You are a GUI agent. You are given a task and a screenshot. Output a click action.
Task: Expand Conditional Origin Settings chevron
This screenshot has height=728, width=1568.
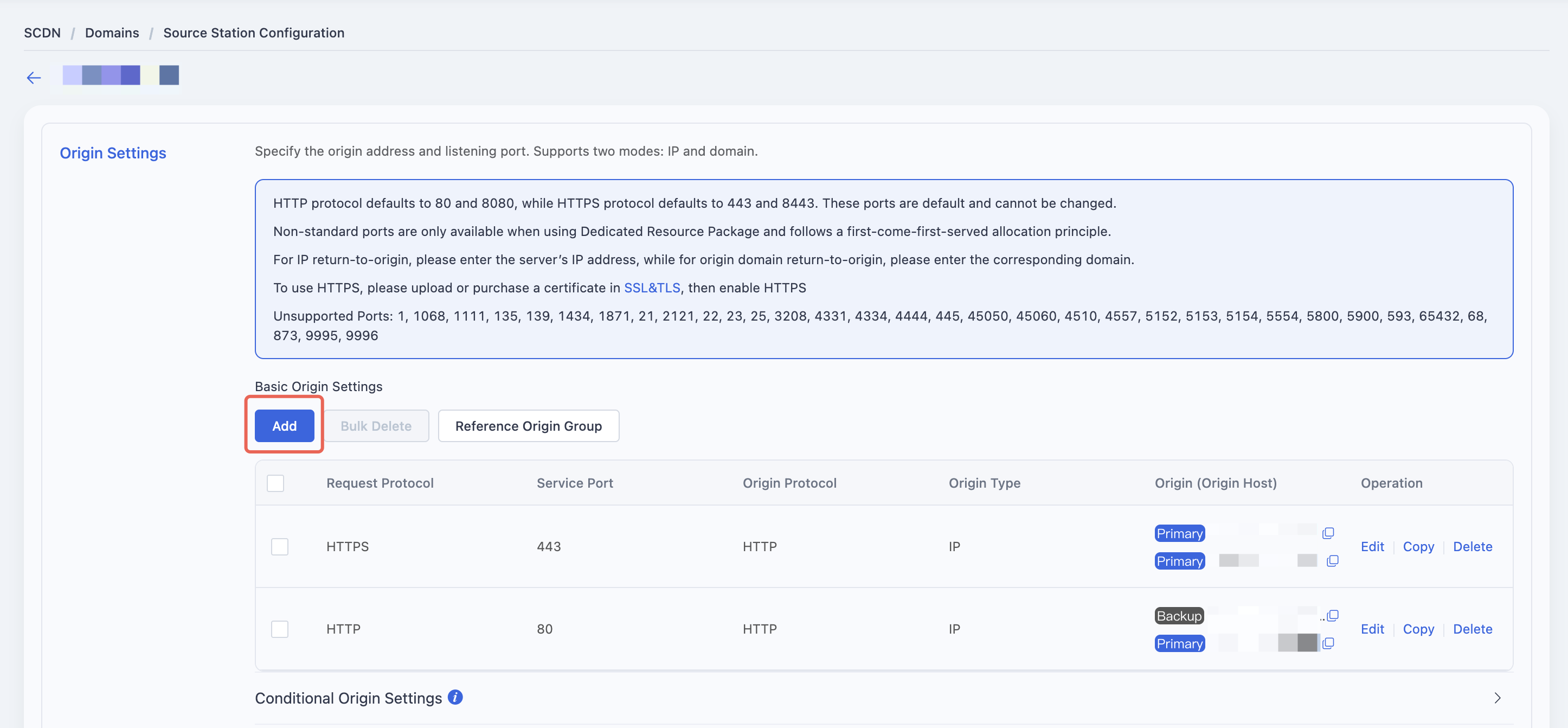coord(1497,698)
